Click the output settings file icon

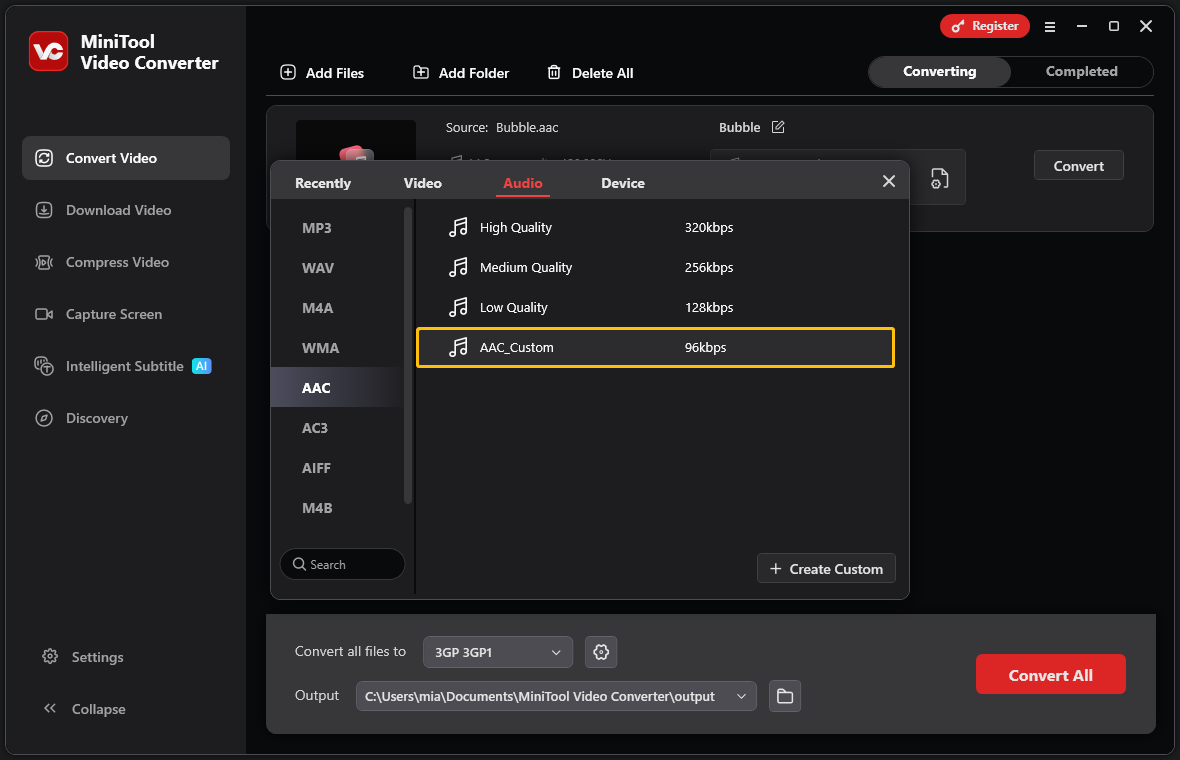[x=939, y=179]
